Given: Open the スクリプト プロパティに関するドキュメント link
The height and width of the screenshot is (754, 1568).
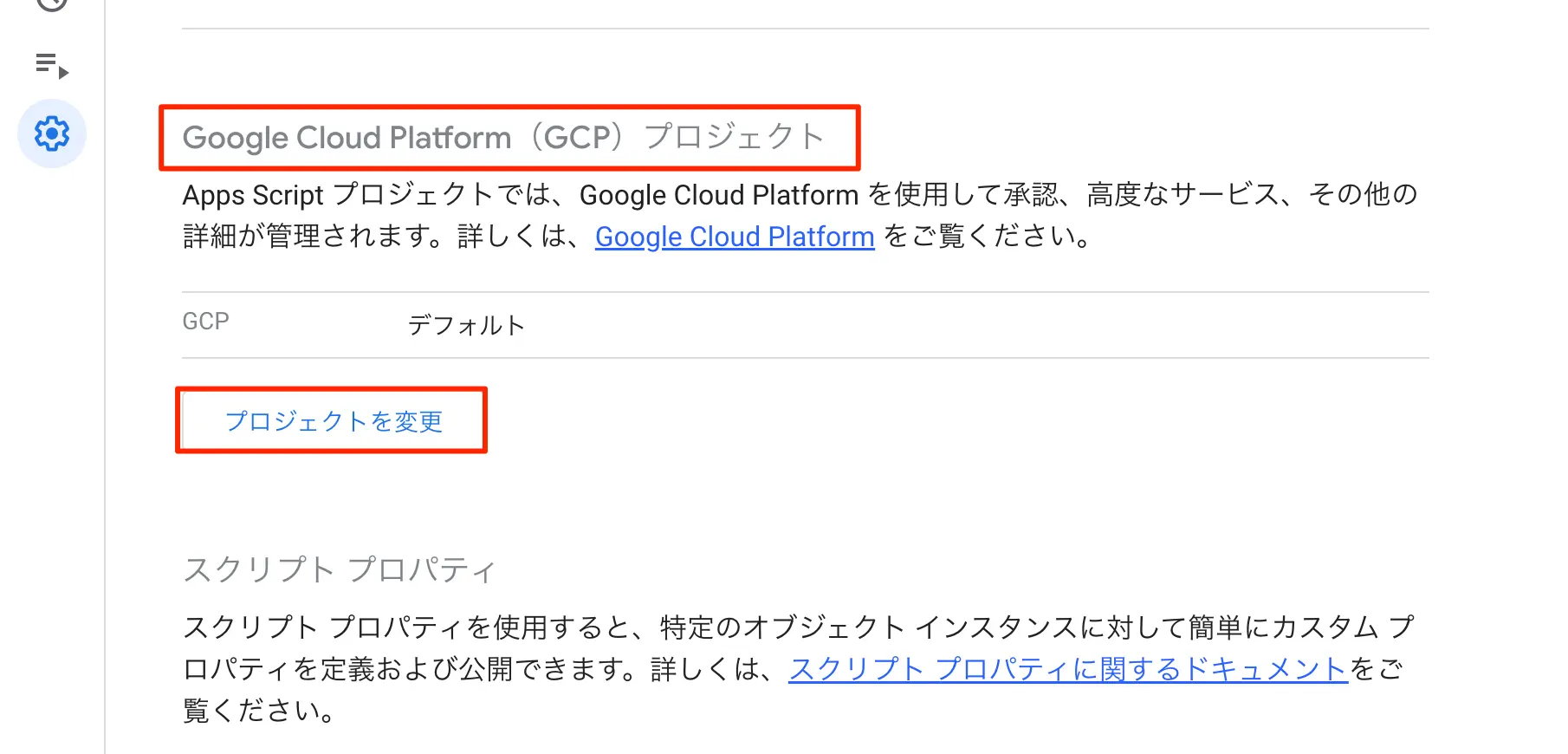Looking at the screenshot, I should click(x=1067, y=669).
